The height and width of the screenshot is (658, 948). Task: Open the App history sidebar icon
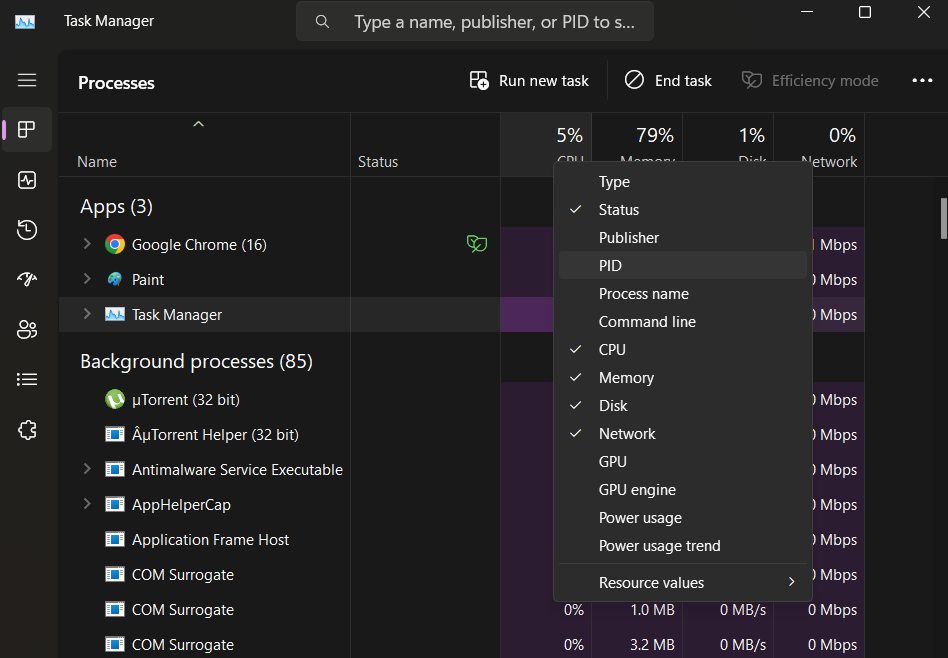point(27,230)
